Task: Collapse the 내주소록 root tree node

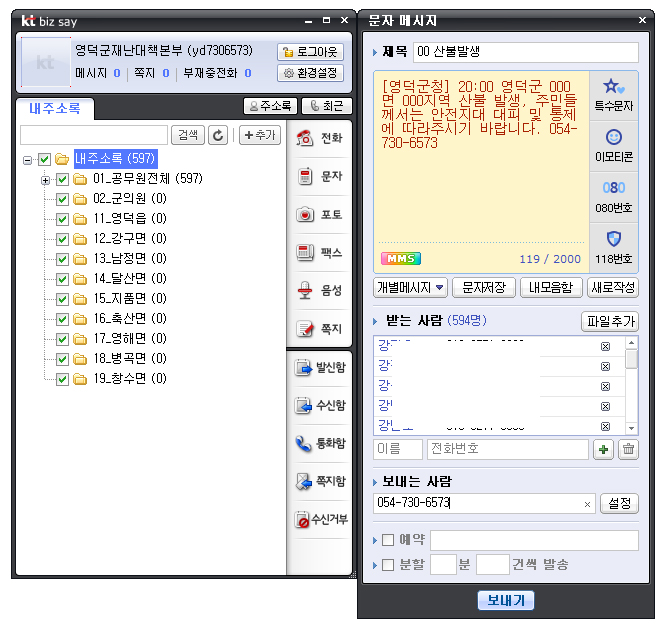Action: (x=27, y=160)
